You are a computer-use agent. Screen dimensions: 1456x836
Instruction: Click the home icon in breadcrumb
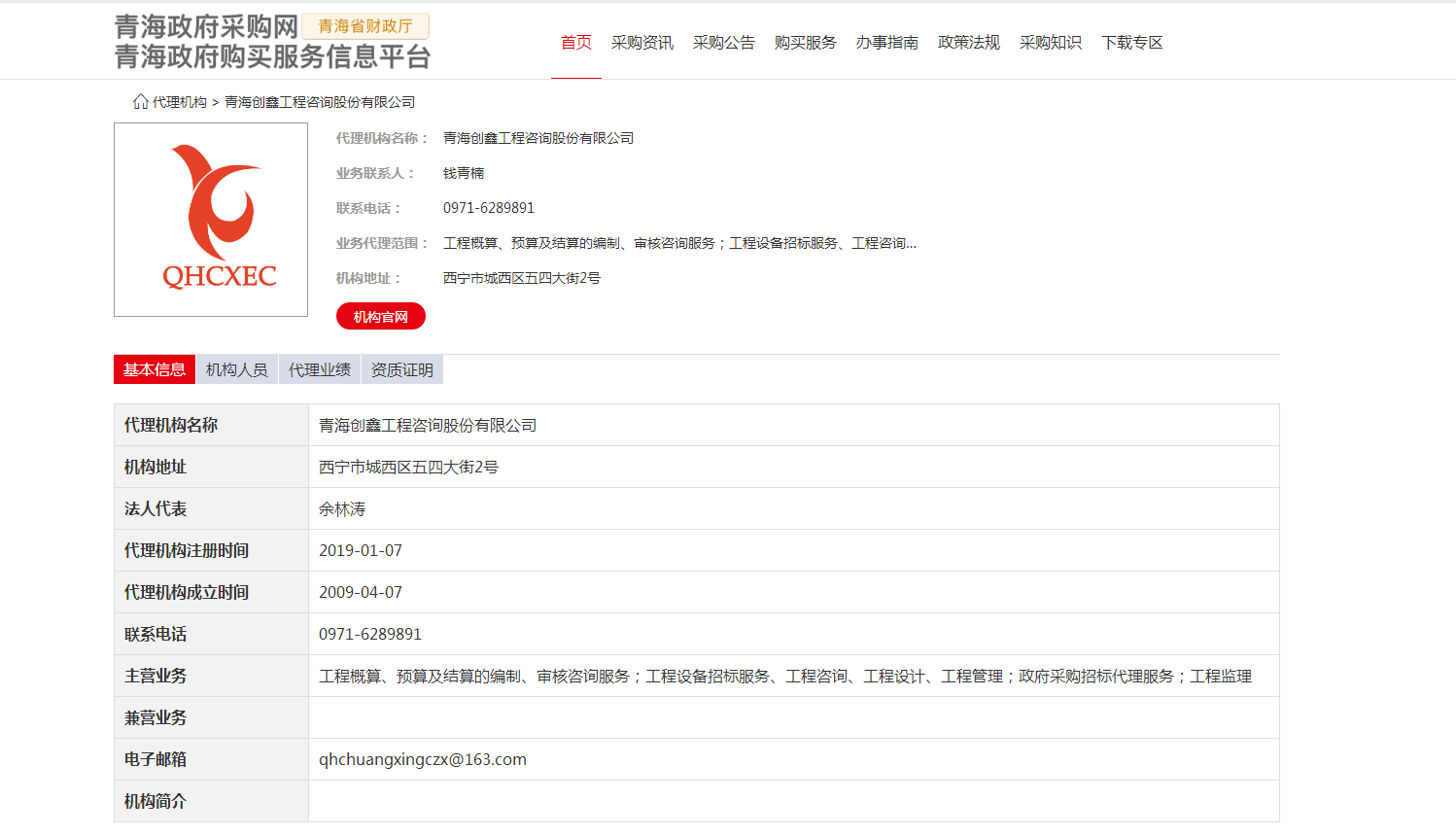pyautogui.click(x=141, y=101)
